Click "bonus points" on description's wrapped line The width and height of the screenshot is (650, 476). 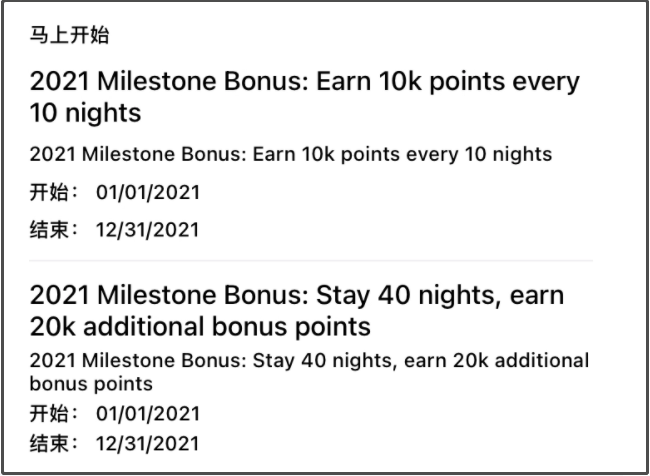click(91, 384)
